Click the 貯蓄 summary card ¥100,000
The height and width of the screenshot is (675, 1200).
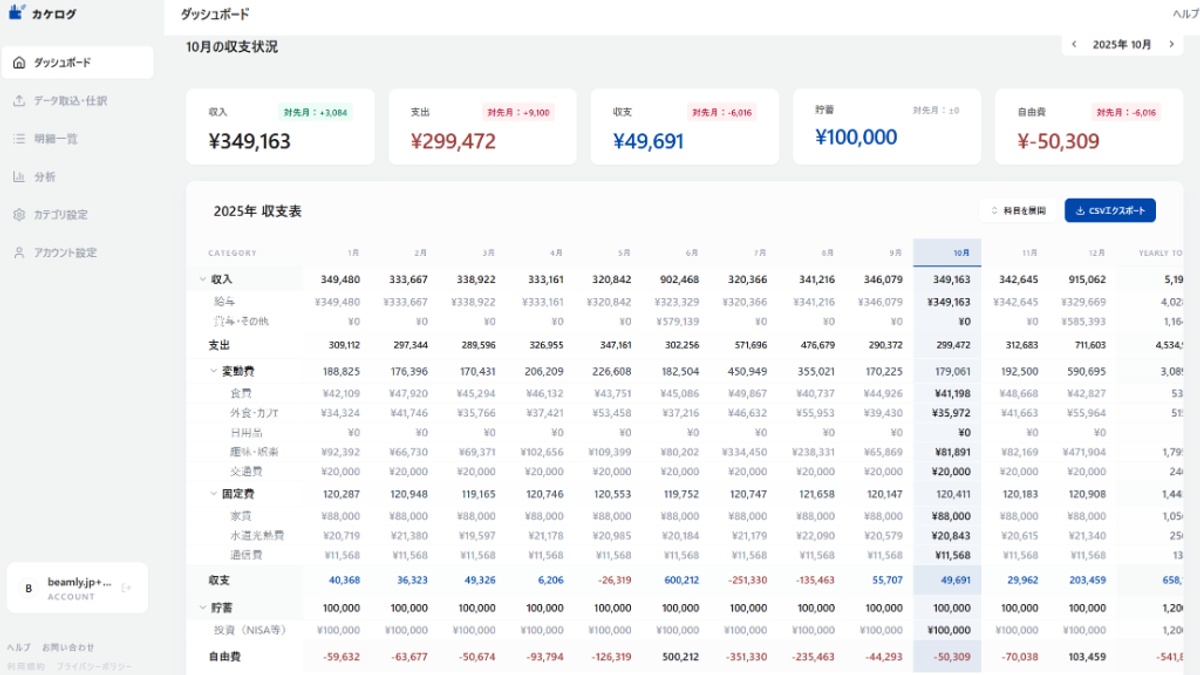coord(887,127)
